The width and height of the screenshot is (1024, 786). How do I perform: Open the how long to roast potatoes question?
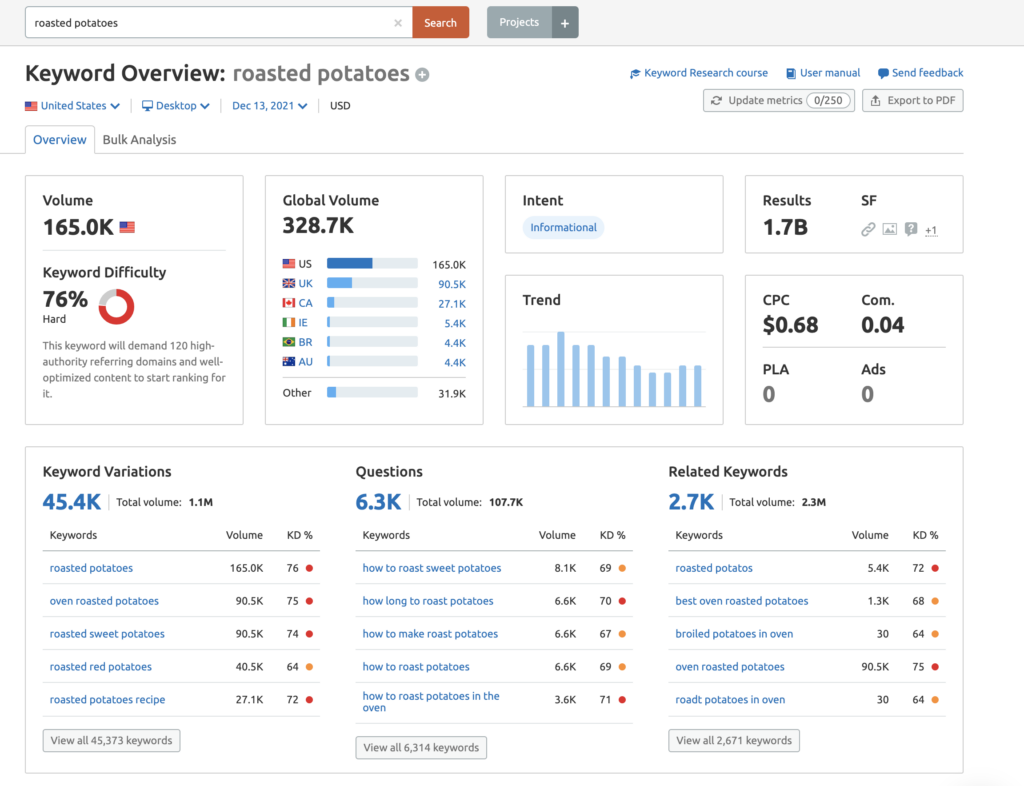pos(428,601)
